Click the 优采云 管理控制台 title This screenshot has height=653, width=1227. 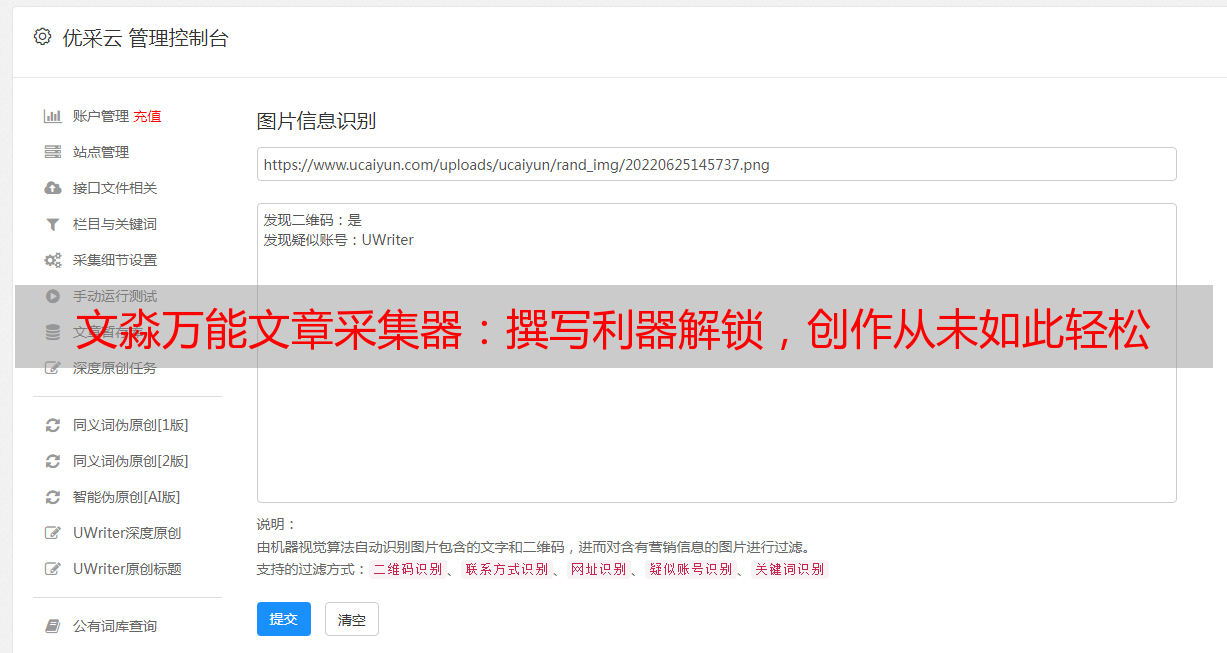pos(145,38)
